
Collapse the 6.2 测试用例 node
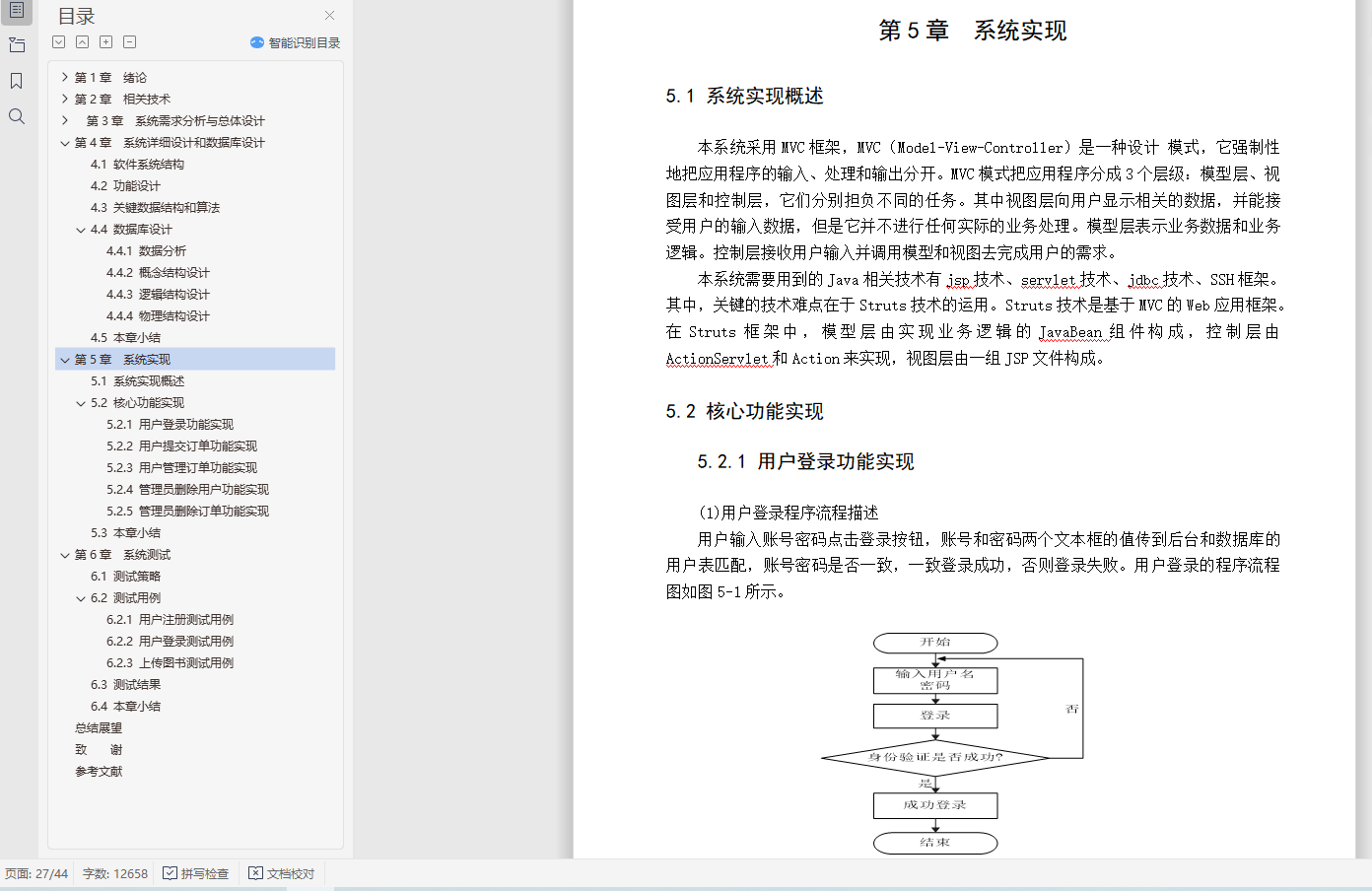(81, 597)
